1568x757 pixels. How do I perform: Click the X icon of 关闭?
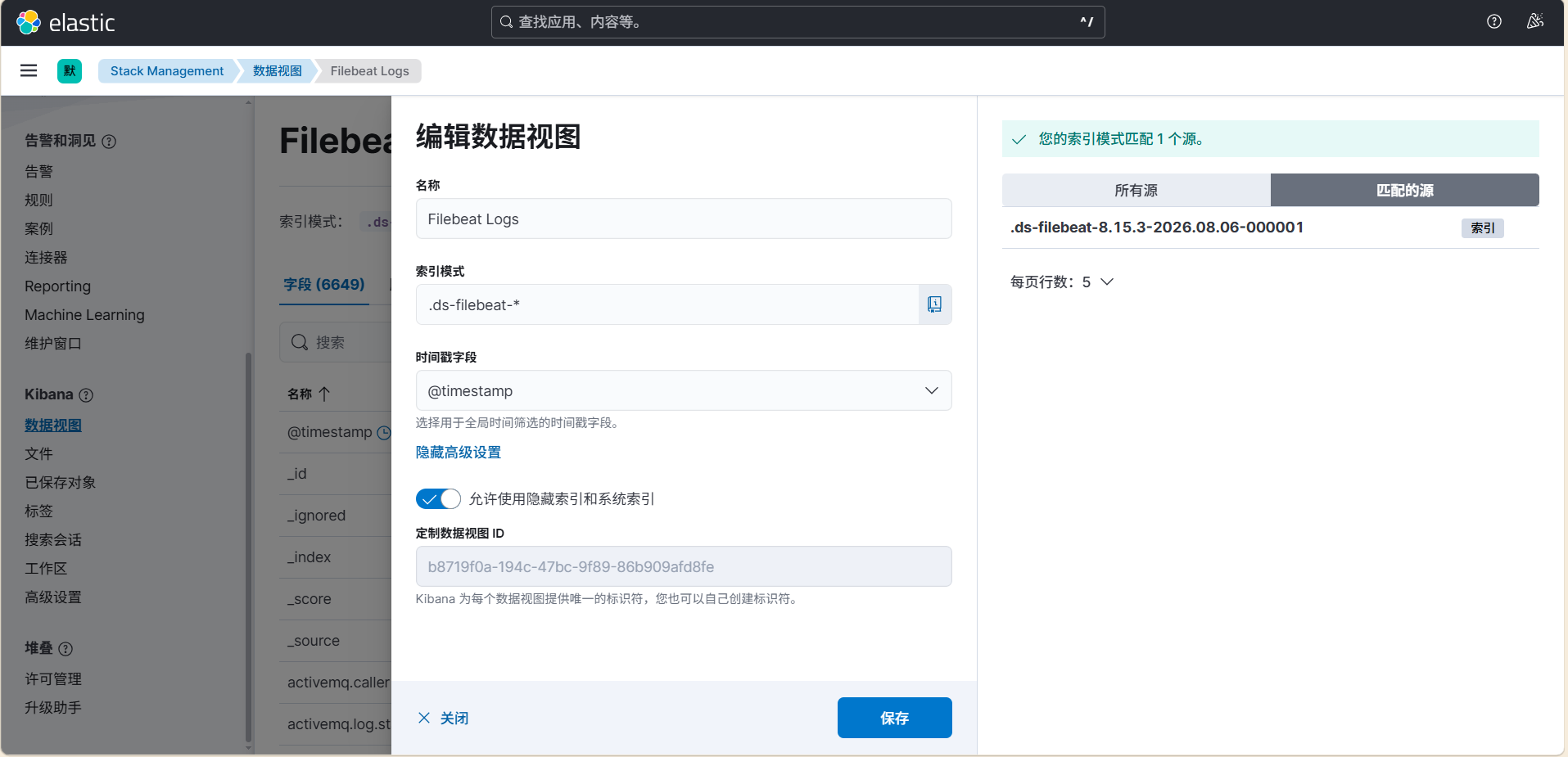tap(424, 718)
